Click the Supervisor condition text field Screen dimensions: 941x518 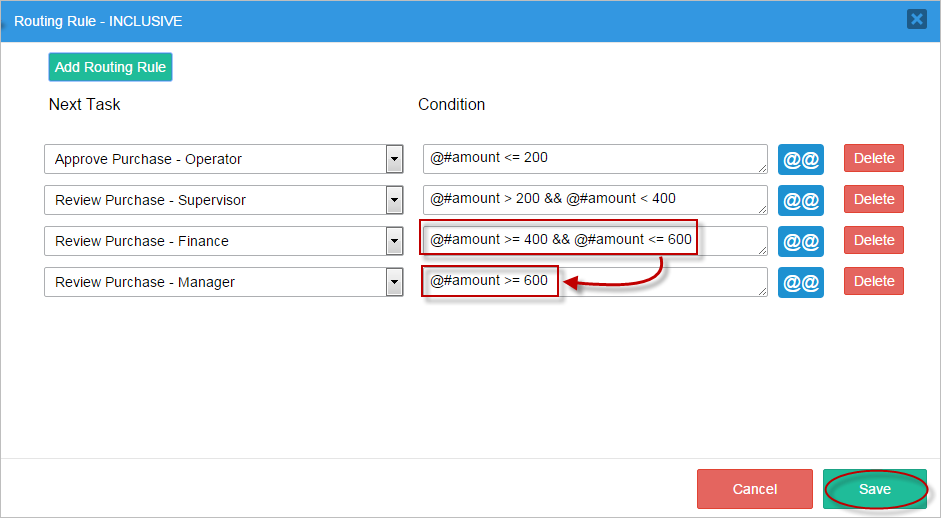coord(594,200)
